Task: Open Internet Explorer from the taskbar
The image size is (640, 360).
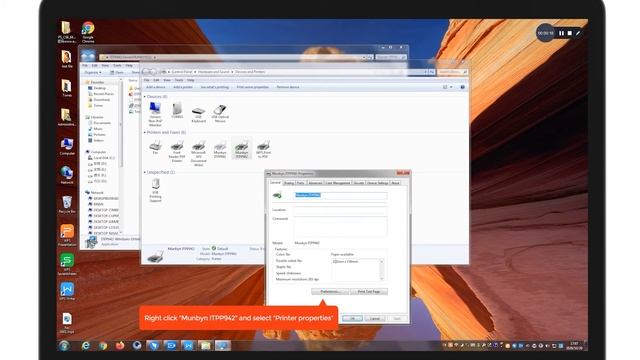Action: click(x=85, y=346)
